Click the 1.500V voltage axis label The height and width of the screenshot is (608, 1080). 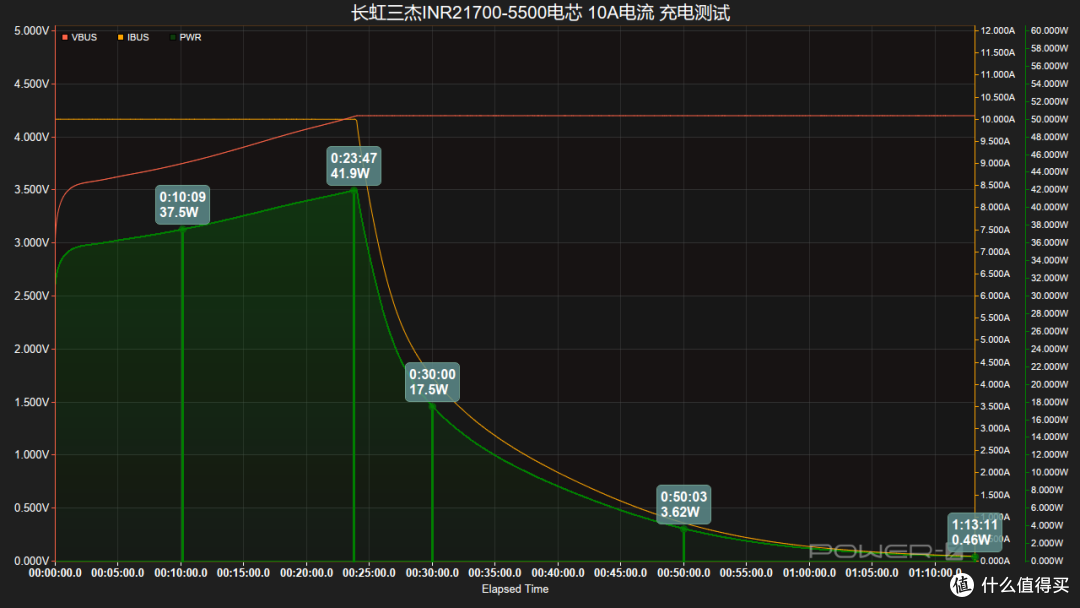click(32, 402)
